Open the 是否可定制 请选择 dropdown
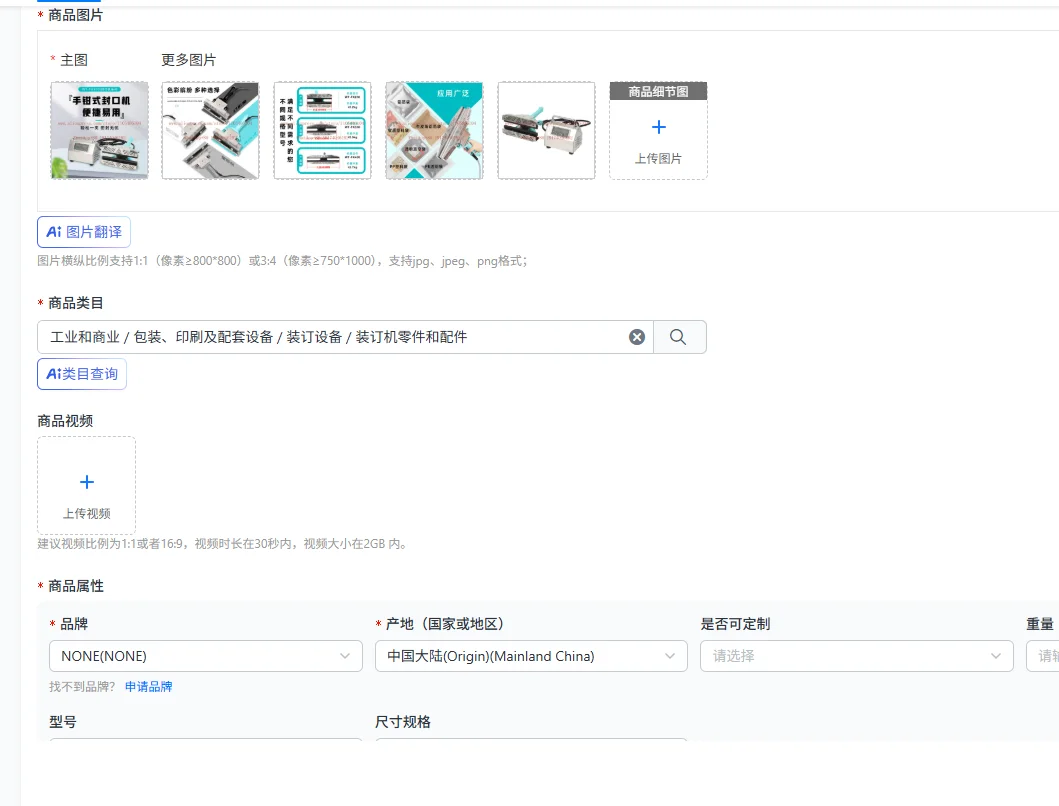 [856, 656]
